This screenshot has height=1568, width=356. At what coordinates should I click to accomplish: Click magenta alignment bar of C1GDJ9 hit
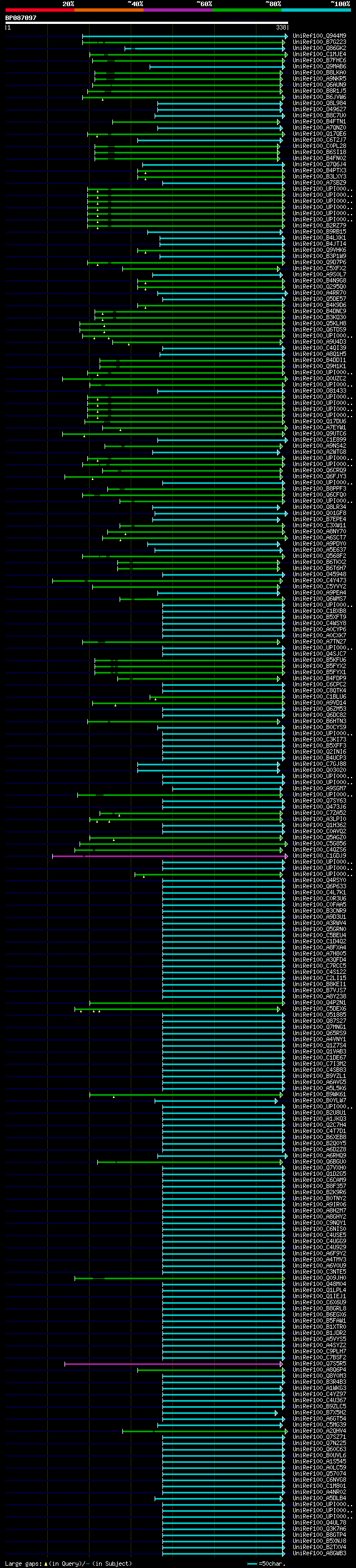(x=169, y=856)
